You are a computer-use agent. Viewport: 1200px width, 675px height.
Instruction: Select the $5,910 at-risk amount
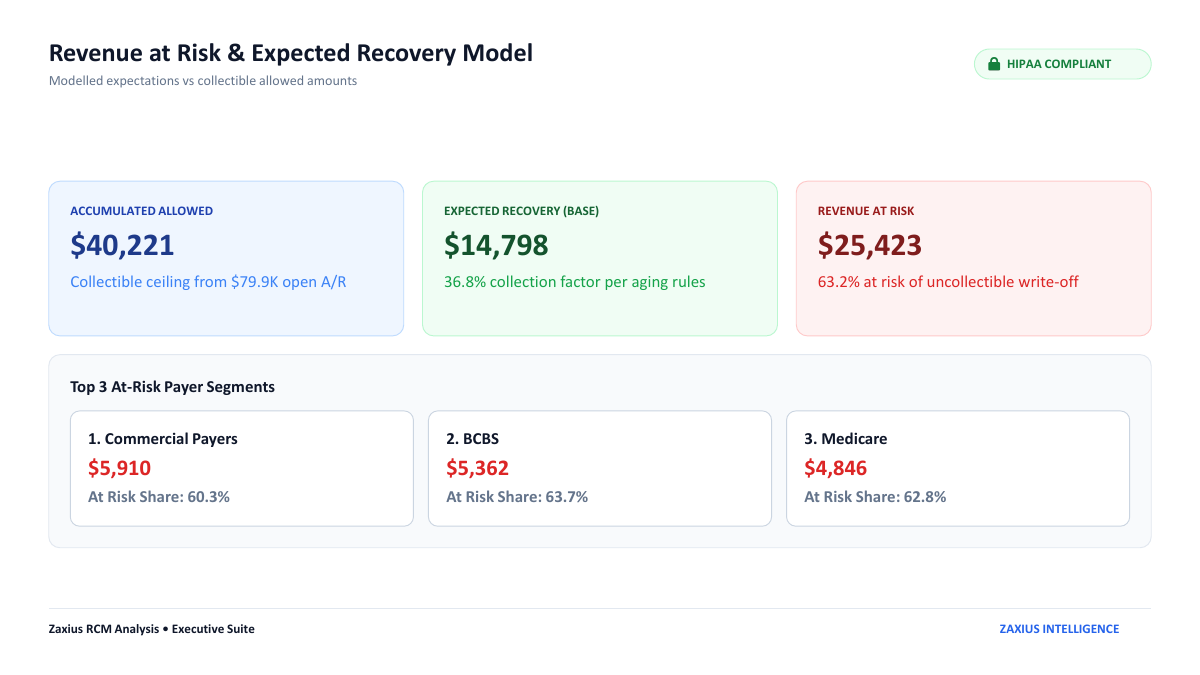(120, 468)
